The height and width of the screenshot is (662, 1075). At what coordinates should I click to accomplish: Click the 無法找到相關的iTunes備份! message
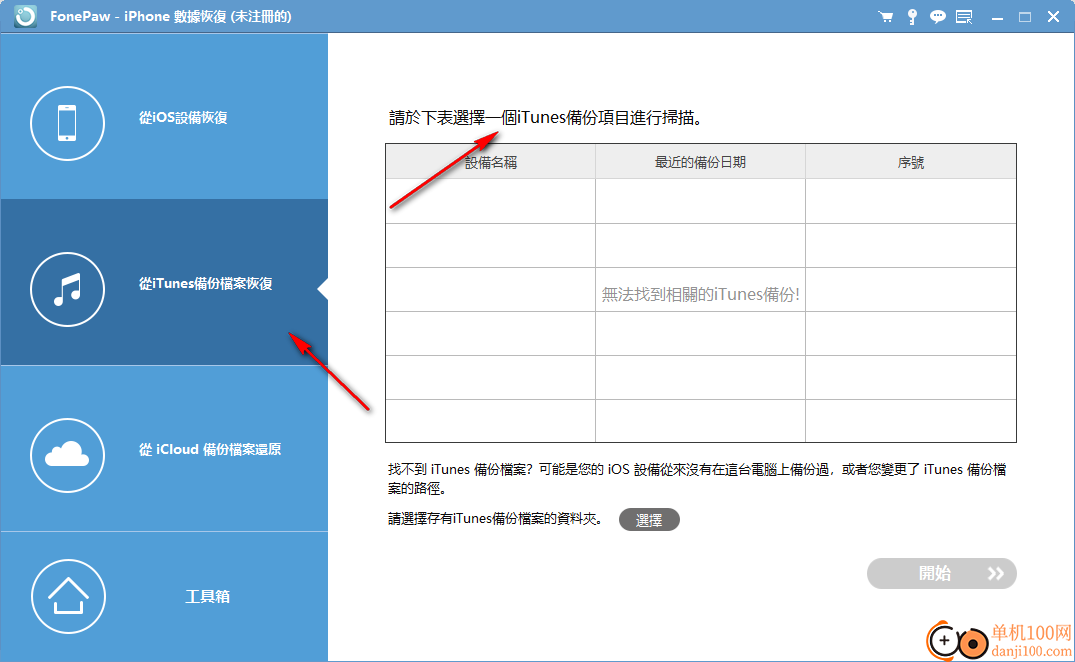(x=701, y=295)
